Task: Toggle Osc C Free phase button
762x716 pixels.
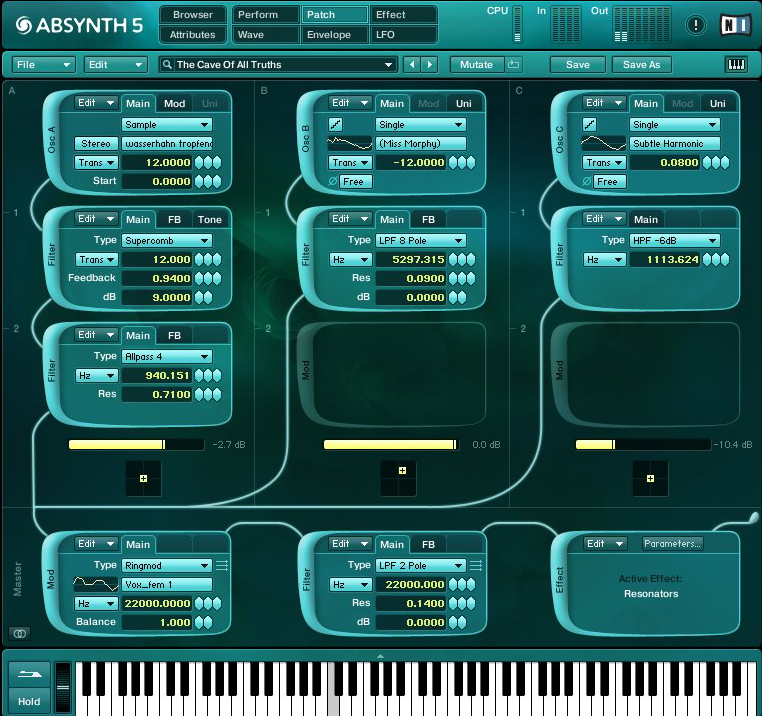Action: click(x=610, y=182)
